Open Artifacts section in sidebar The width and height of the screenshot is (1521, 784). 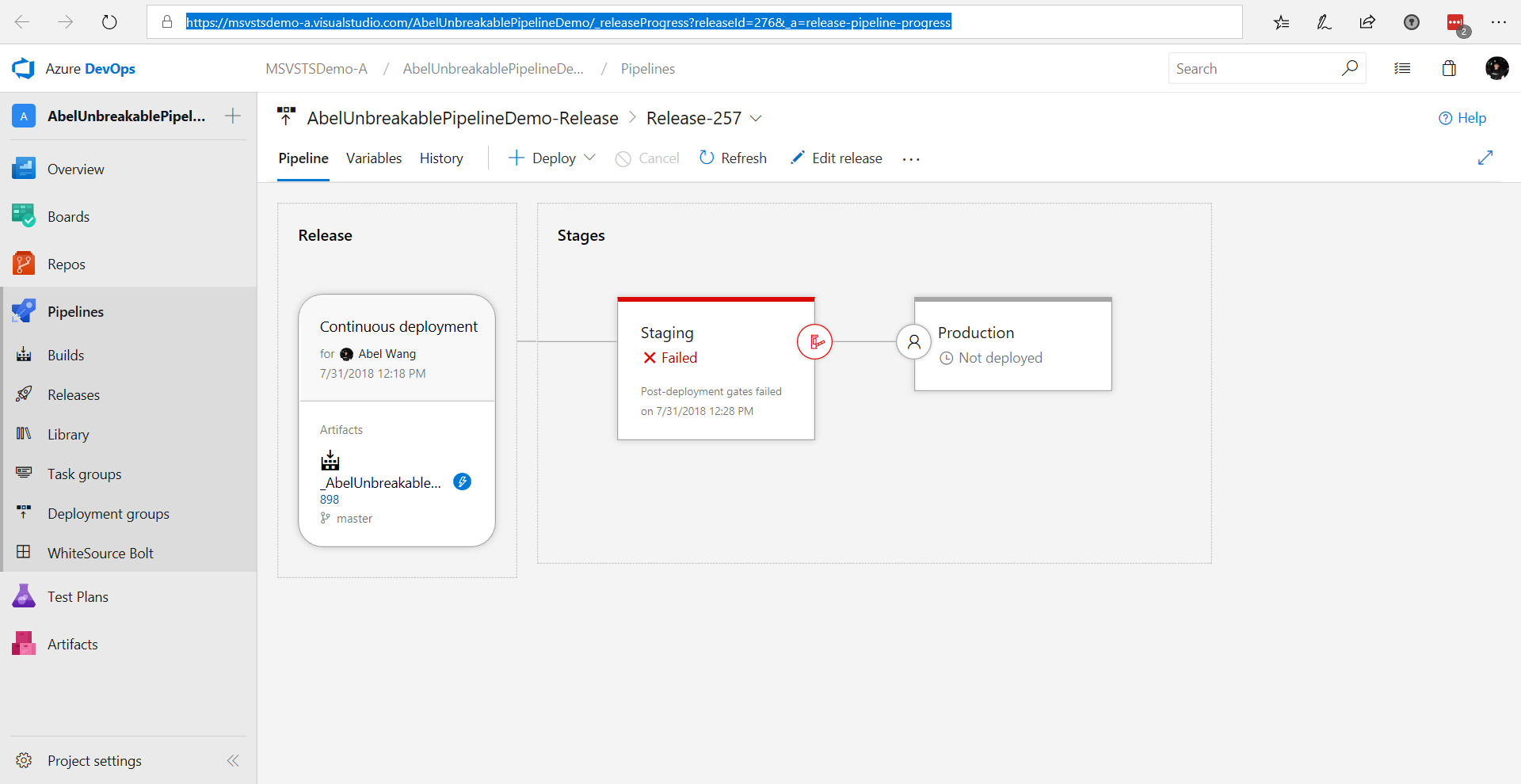click(72, 645)
